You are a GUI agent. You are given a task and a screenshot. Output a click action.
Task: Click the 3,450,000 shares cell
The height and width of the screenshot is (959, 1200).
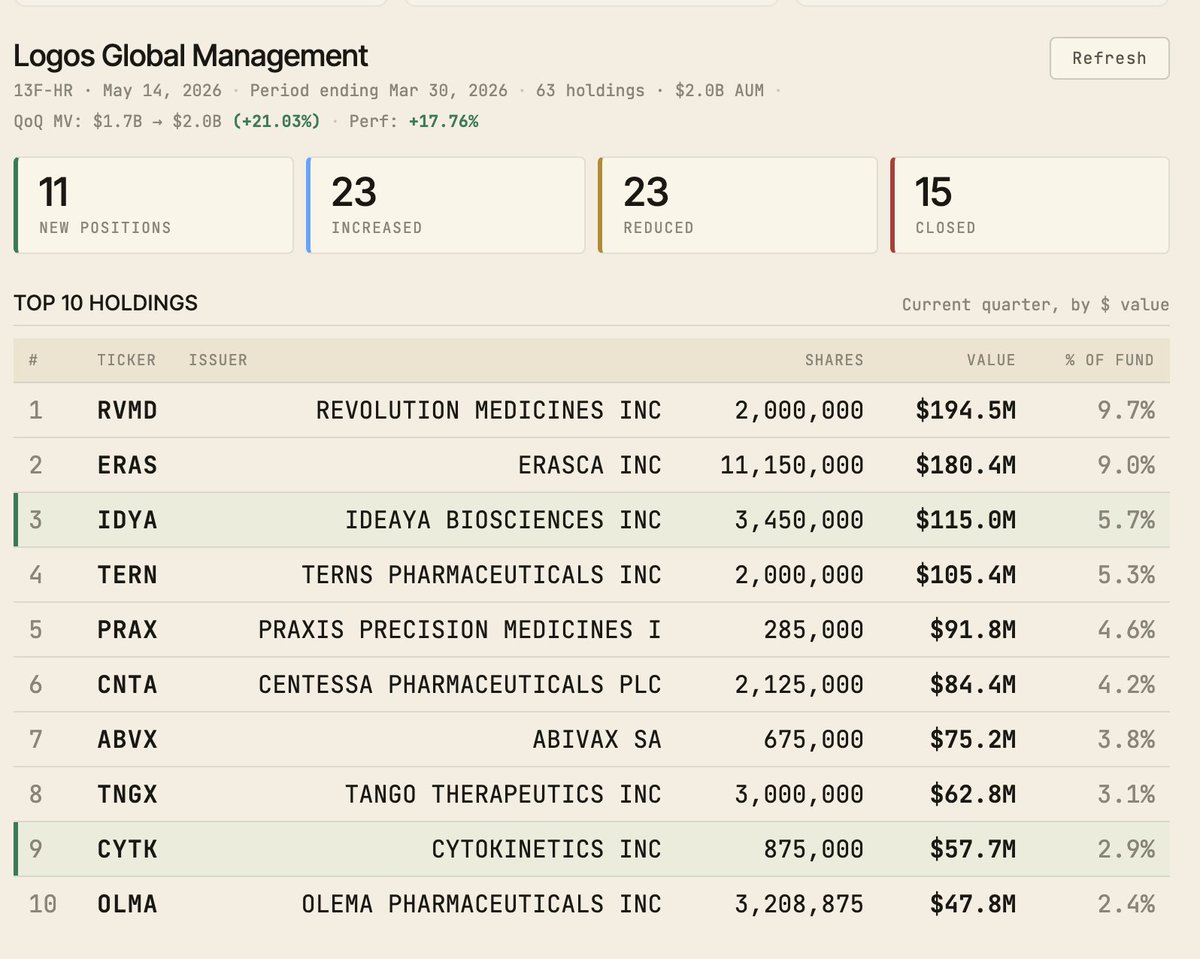(x=799, y=520)
